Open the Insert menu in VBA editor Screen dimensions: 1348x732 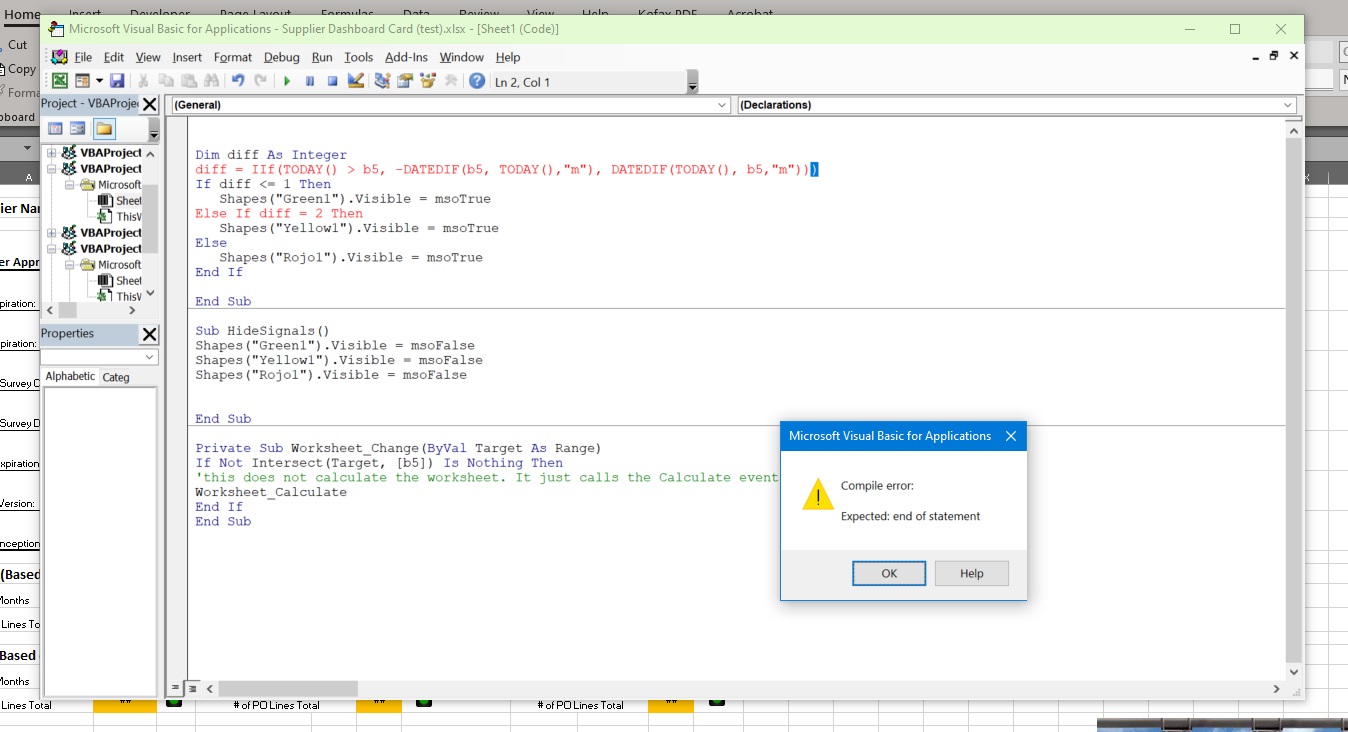click(187, 57)
